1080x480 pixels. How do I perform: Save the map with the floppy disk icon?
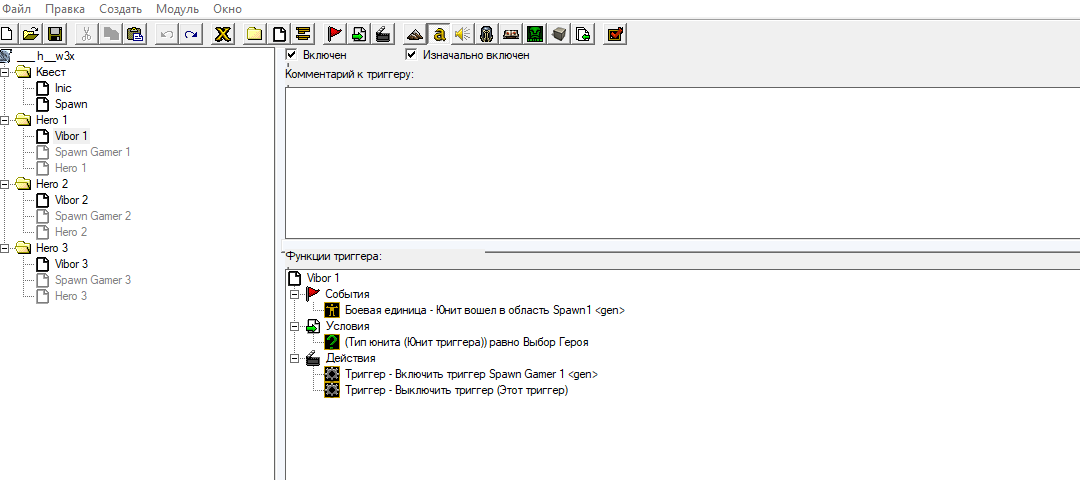54,33
